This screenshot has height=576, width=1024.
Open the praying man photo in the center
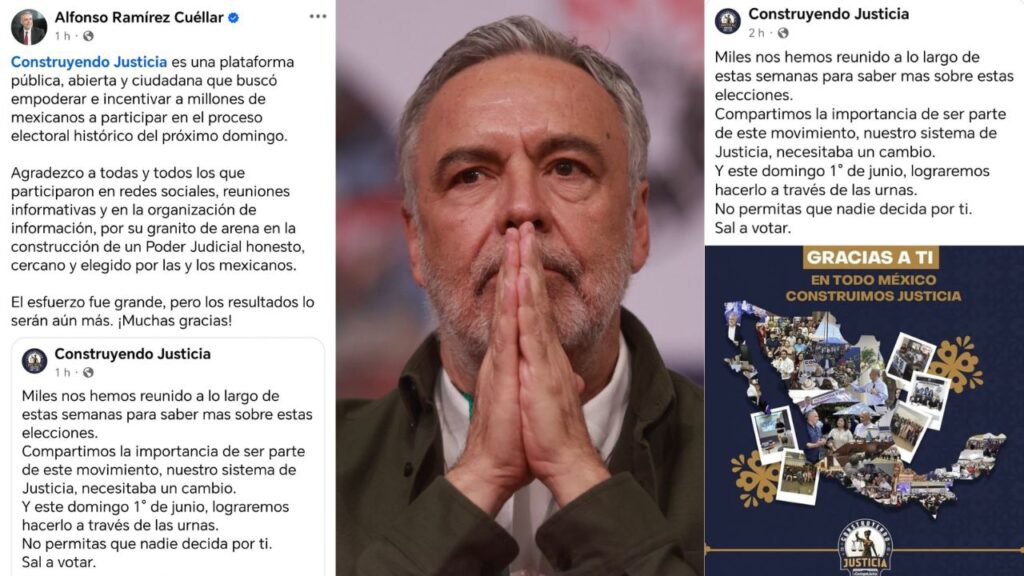[x=520, y=288]
